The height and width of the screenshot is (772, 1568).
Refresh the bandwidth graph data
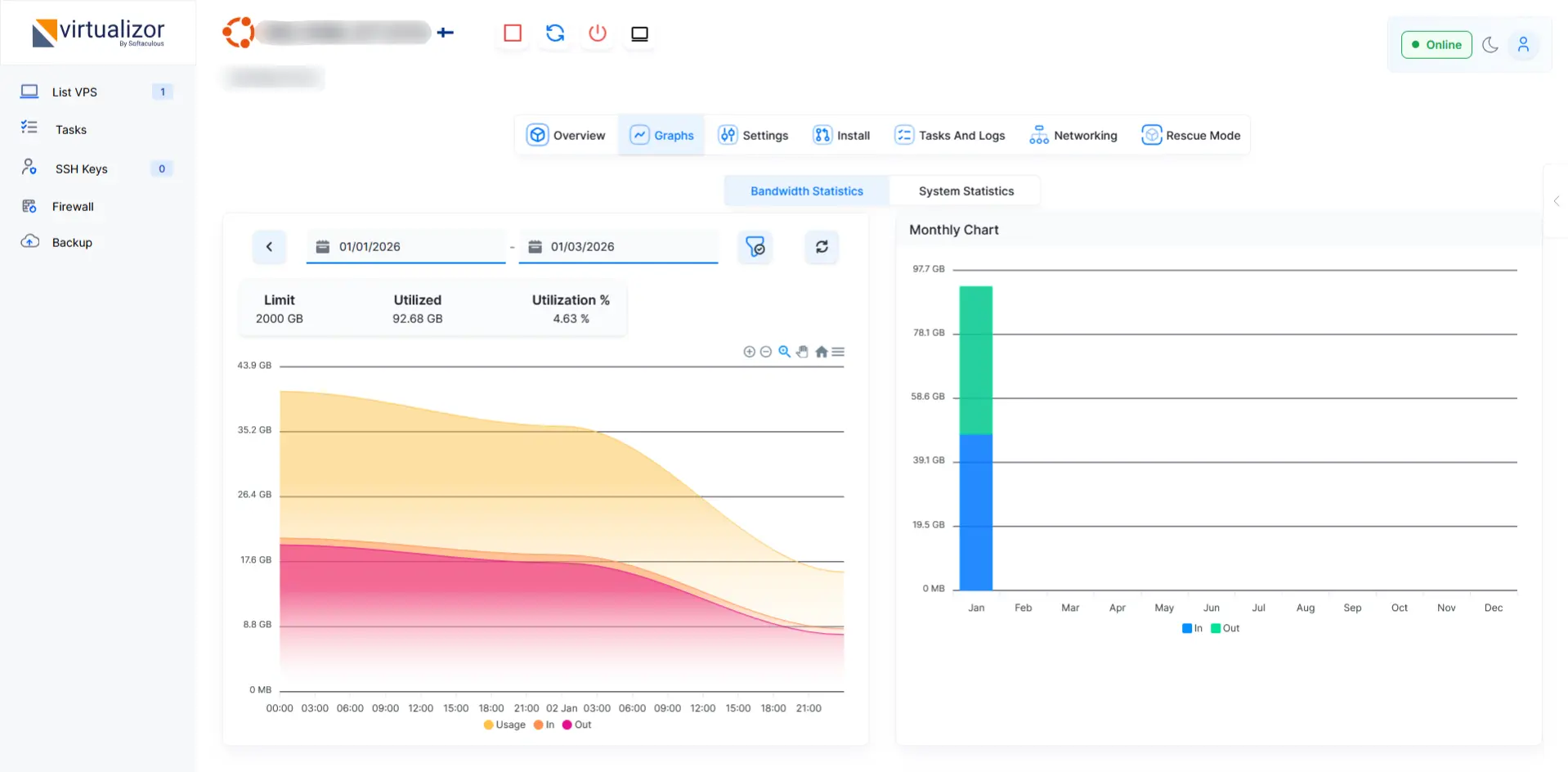pyautogui.click(x=822, y=247)
